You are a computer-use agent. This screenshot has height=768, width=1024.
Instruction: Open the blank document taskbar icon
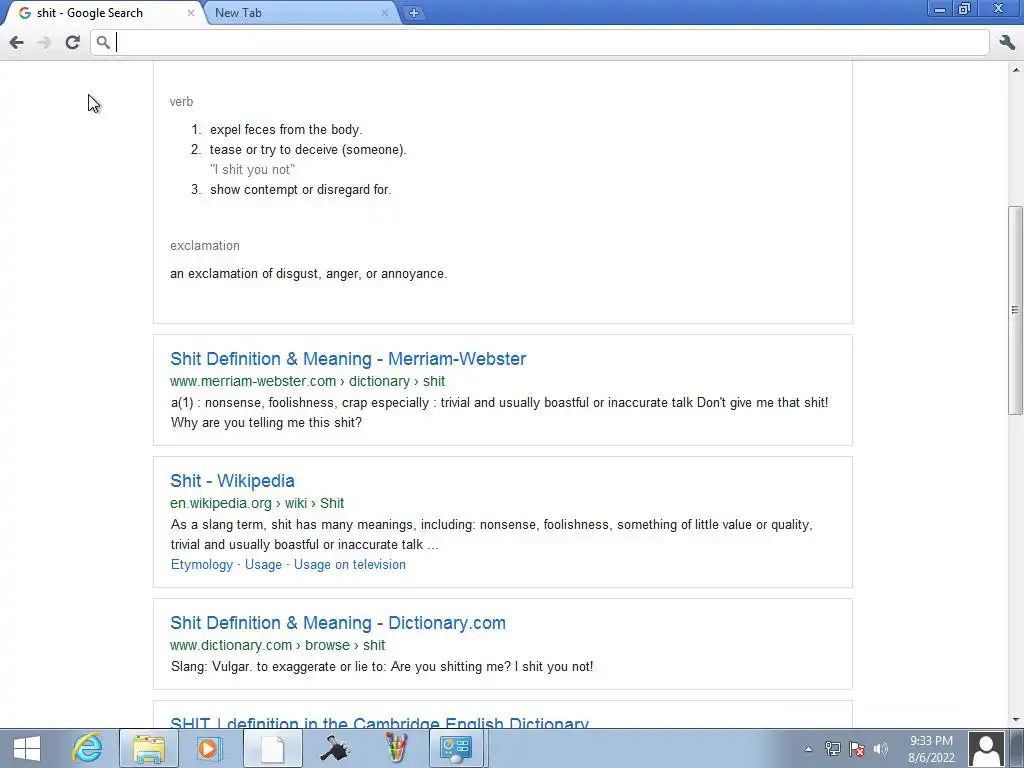(x=272, y=748)
